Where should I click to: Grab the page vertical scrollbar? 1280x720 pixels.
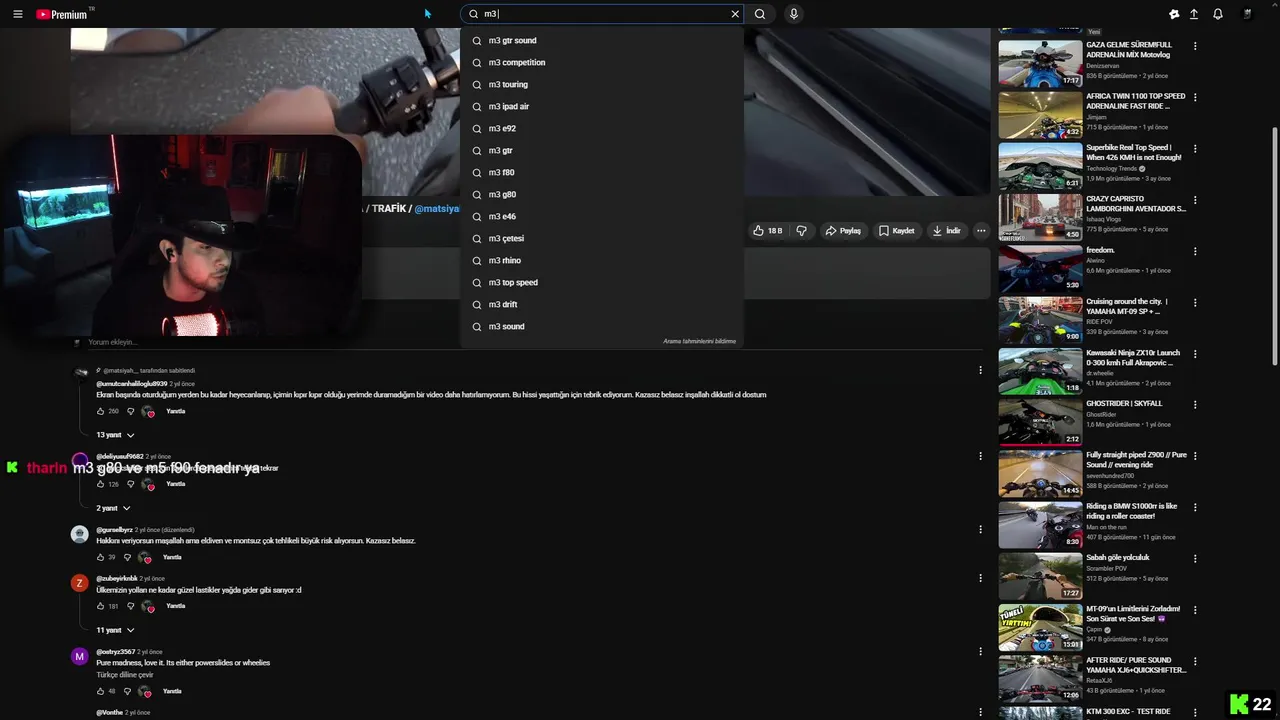pos(1274,245)
